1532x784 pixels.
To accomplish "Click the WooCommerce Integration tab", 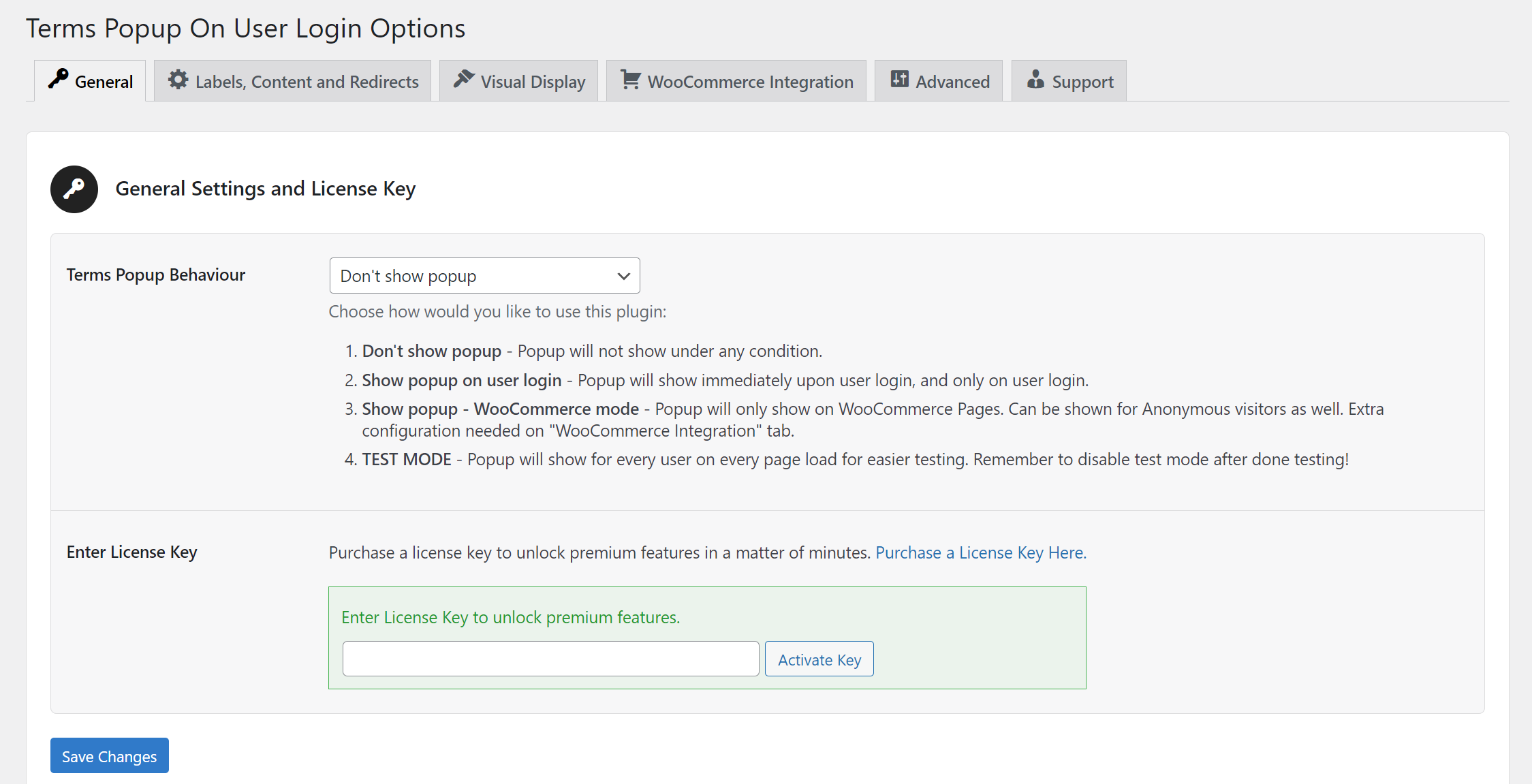I will tap(738, 81).
